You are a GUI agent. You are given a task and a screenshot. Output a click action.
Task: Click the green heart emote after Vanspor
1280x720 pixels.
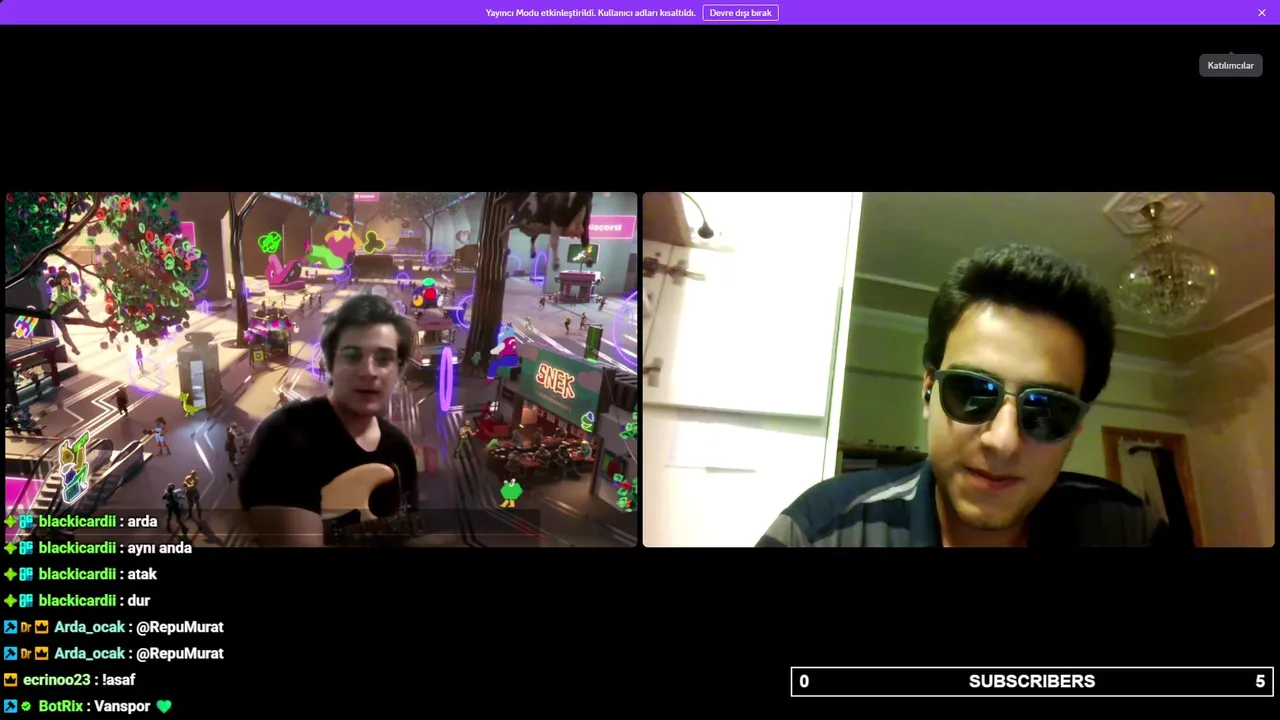tap(164, 706)
